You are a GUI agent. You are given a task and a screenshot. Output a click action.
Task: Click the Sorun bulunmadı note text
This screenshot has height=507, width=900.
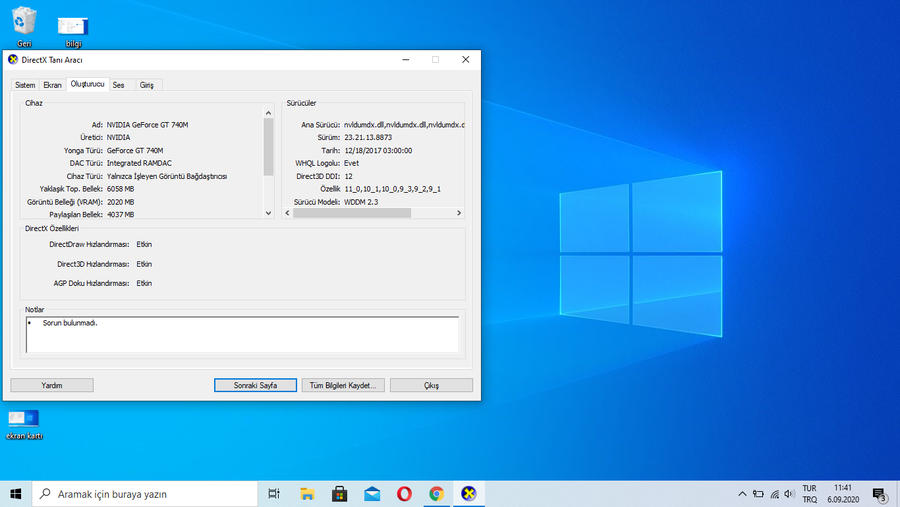coord(70,323)
